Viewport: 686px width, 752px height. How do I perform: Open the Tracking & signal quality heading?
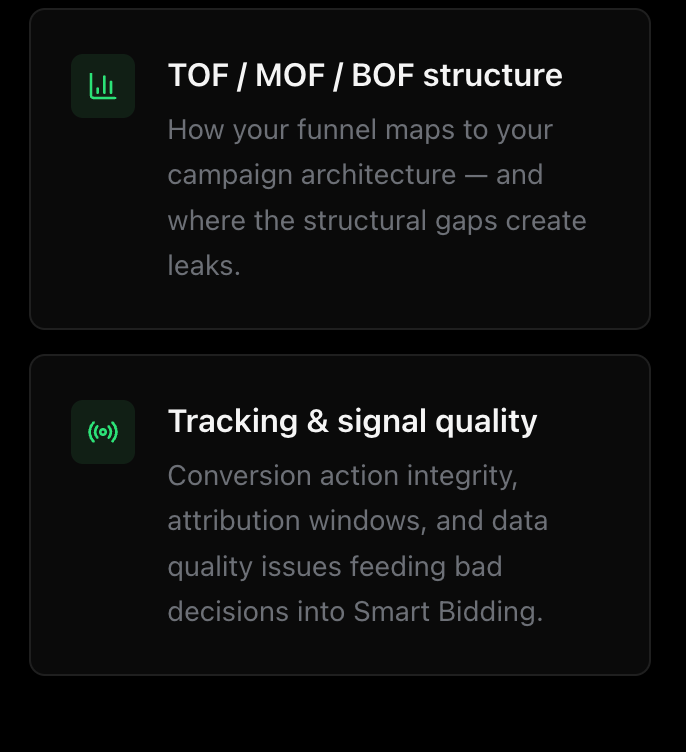tap(352, 421)
